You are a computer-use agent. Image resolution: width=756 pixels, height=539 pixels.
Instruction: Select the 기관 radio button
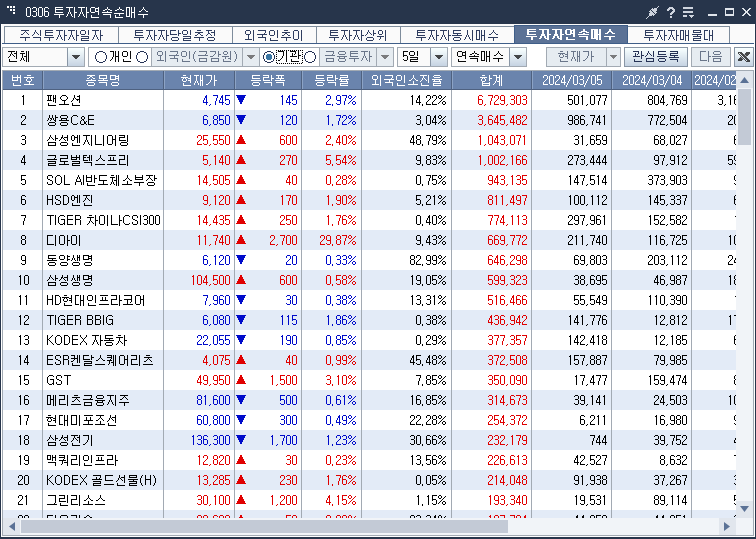[x=269, y=57]
